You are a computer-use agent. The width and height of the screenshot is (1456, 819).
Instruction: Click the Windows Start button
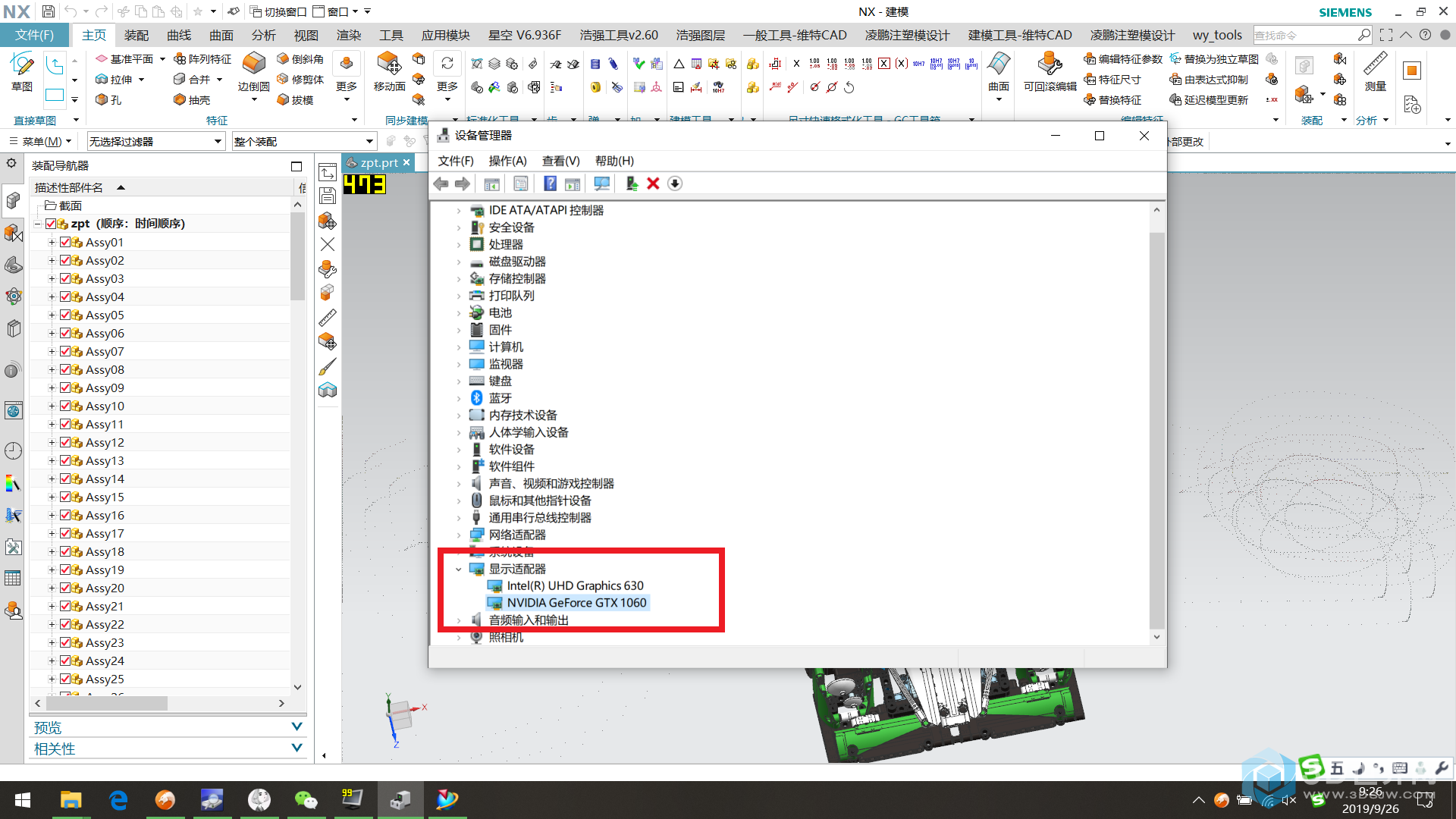pos(23,800)
